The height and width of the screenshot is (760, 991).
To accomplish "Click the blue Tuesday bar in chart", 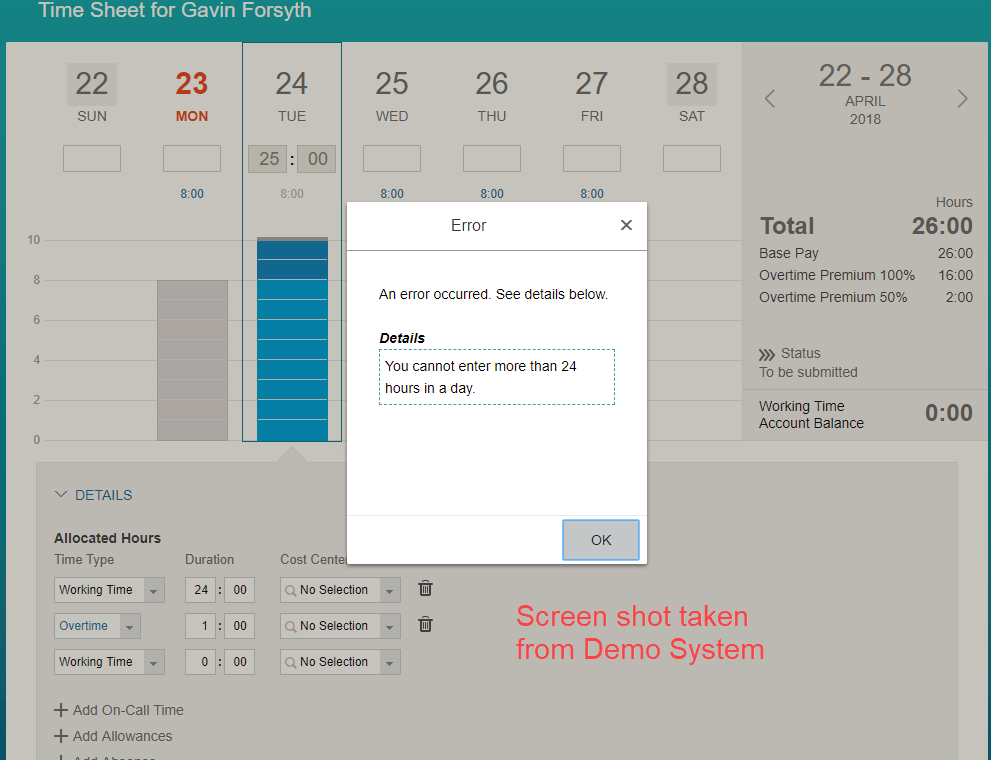I will point(292,339).
